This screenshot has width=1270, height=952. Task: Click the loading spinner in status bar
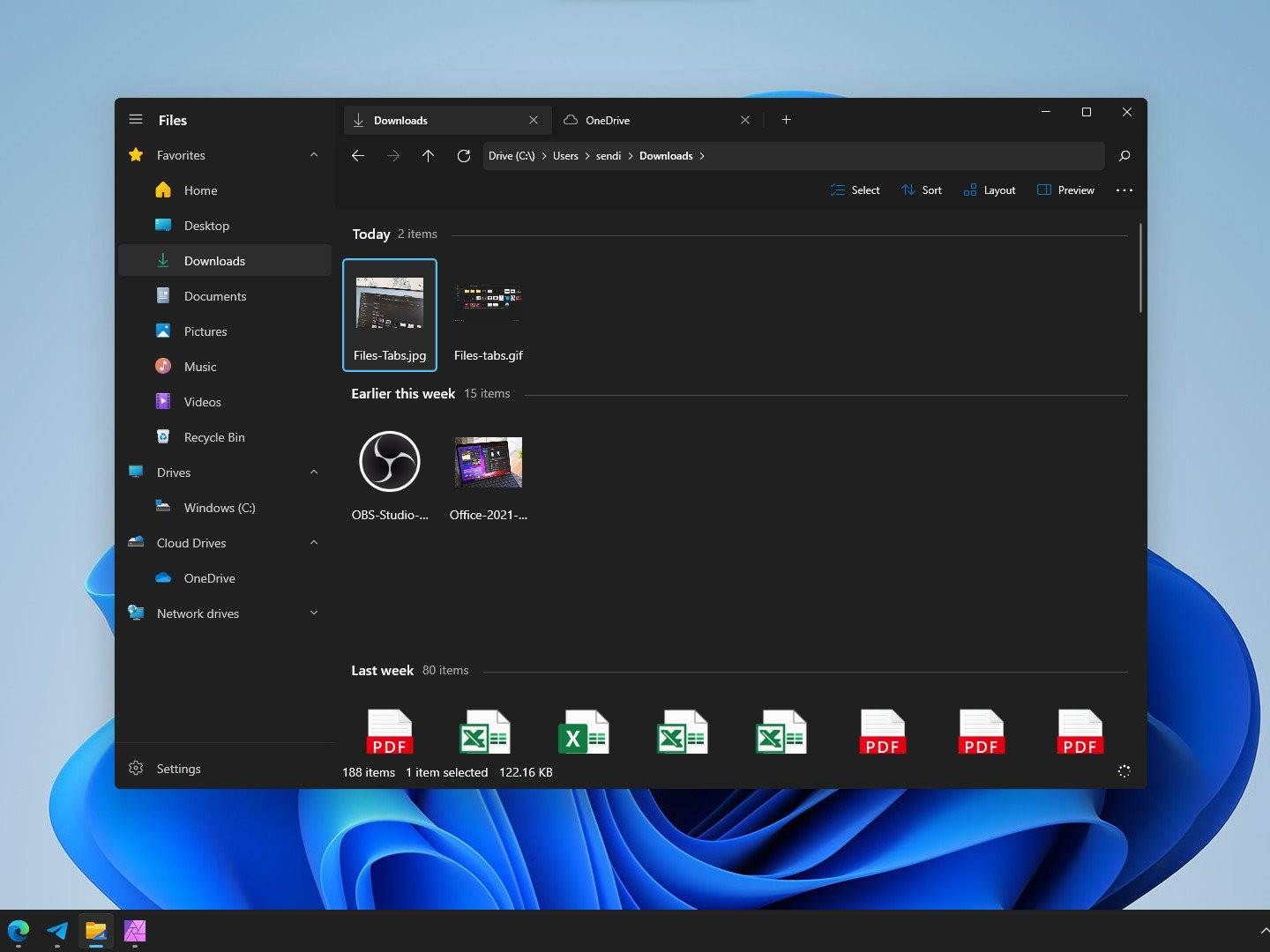1124,771
